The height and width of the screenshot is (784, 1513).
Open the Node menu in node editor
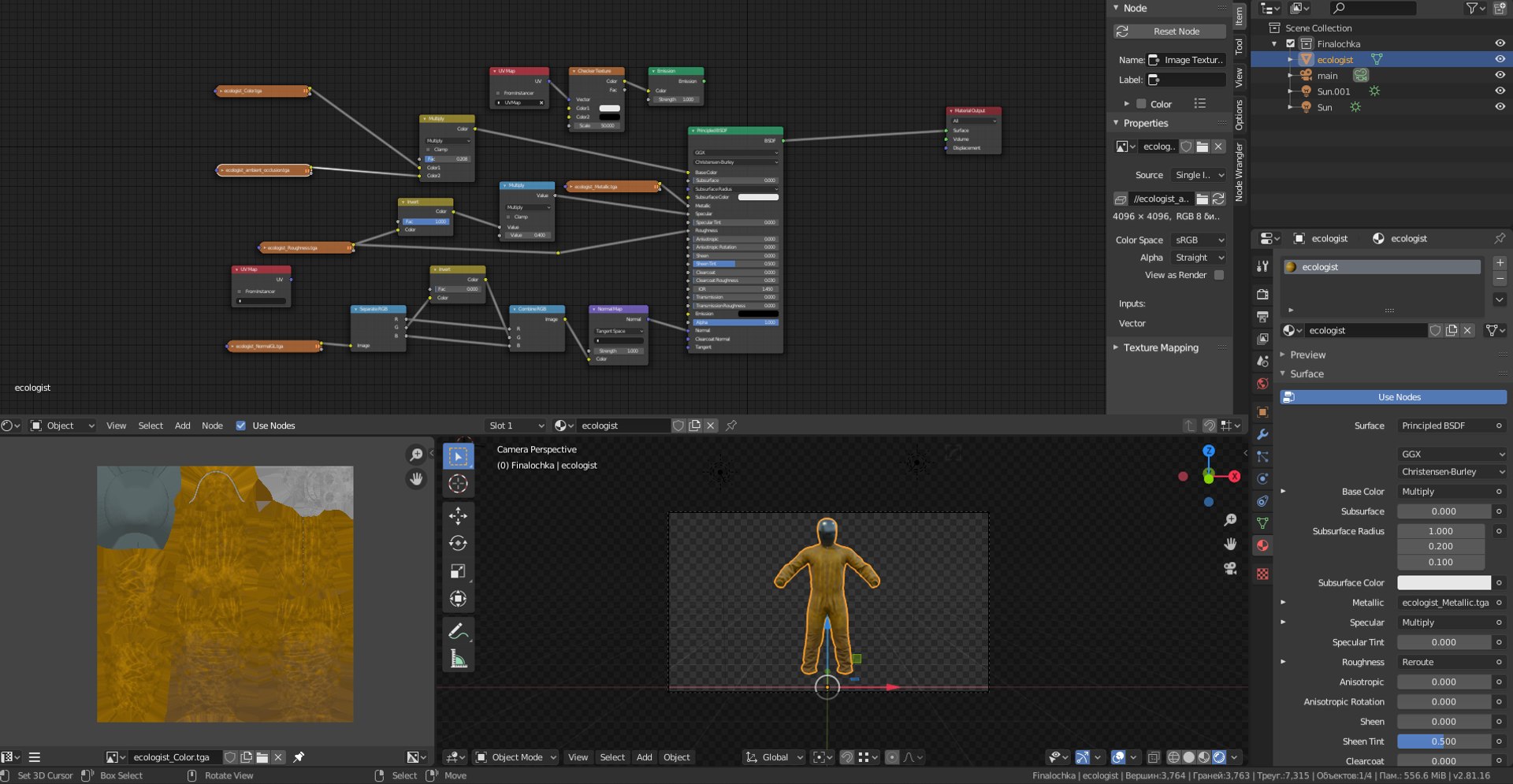point(212,425)
